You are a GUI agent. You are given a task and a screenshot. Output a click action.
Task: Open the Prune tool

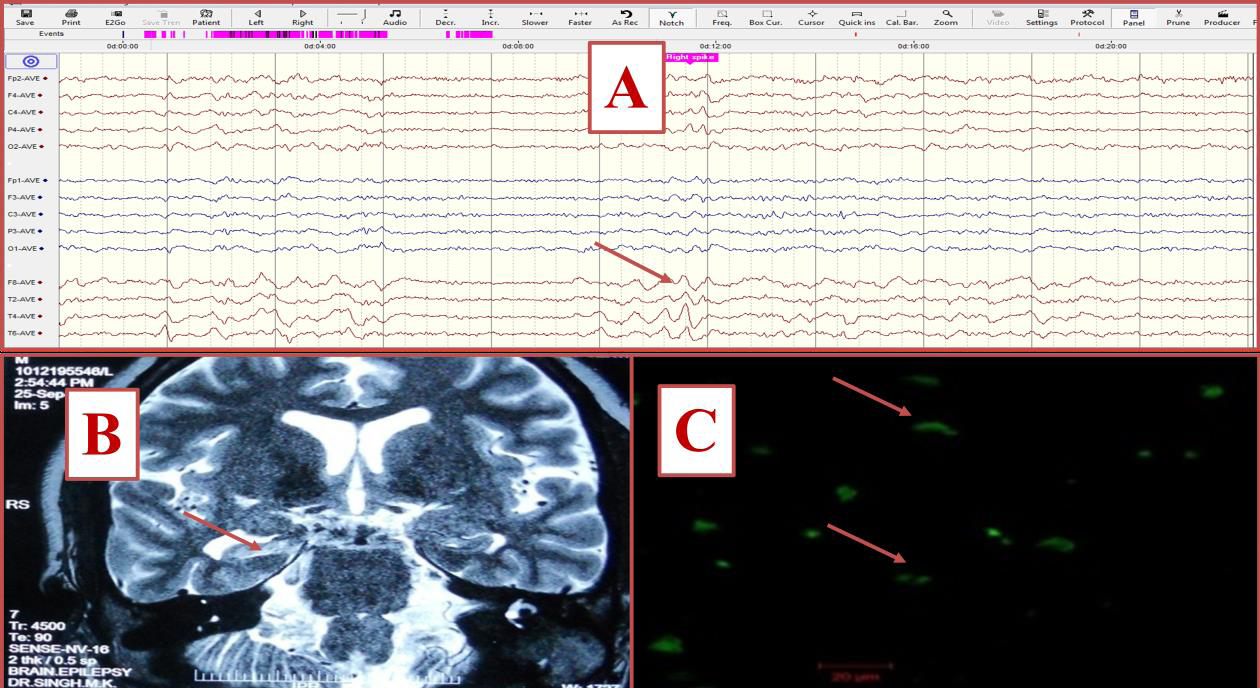1178,17
